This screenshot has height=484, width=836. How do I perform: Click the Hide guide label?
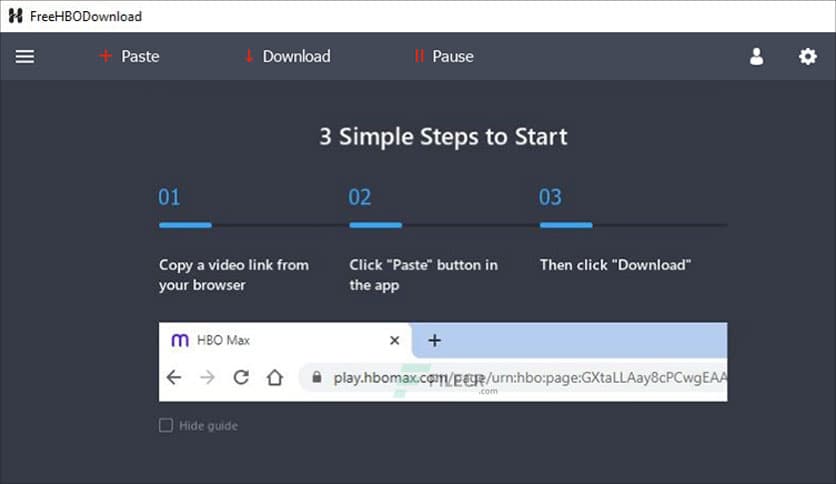click(208, 426)
